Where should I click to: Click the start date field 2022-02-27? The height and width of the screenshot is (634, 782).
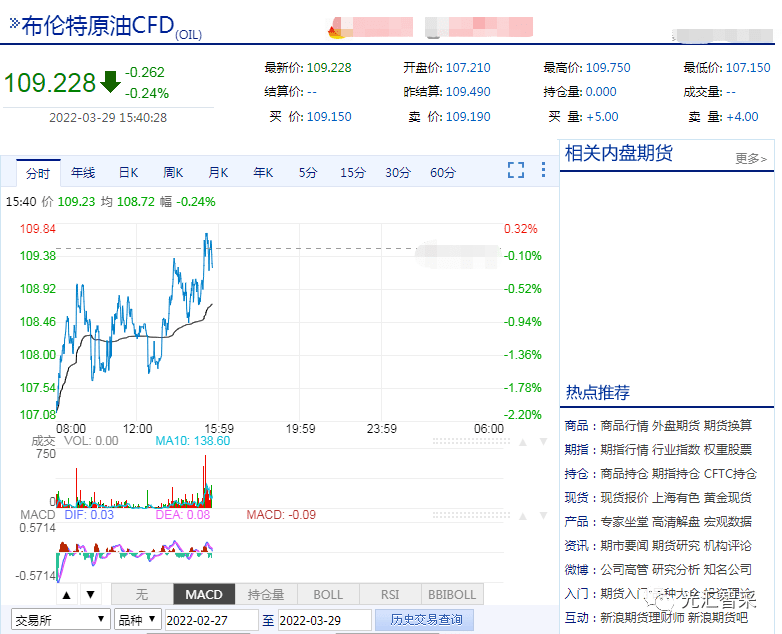(x=211, y=620)
